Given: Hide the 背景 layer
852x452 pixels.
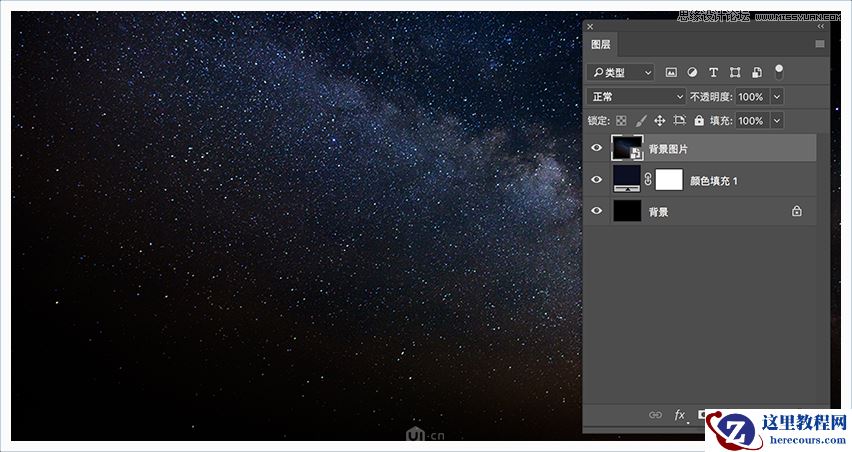Looking at the screenshot, I should click(597, 211).
